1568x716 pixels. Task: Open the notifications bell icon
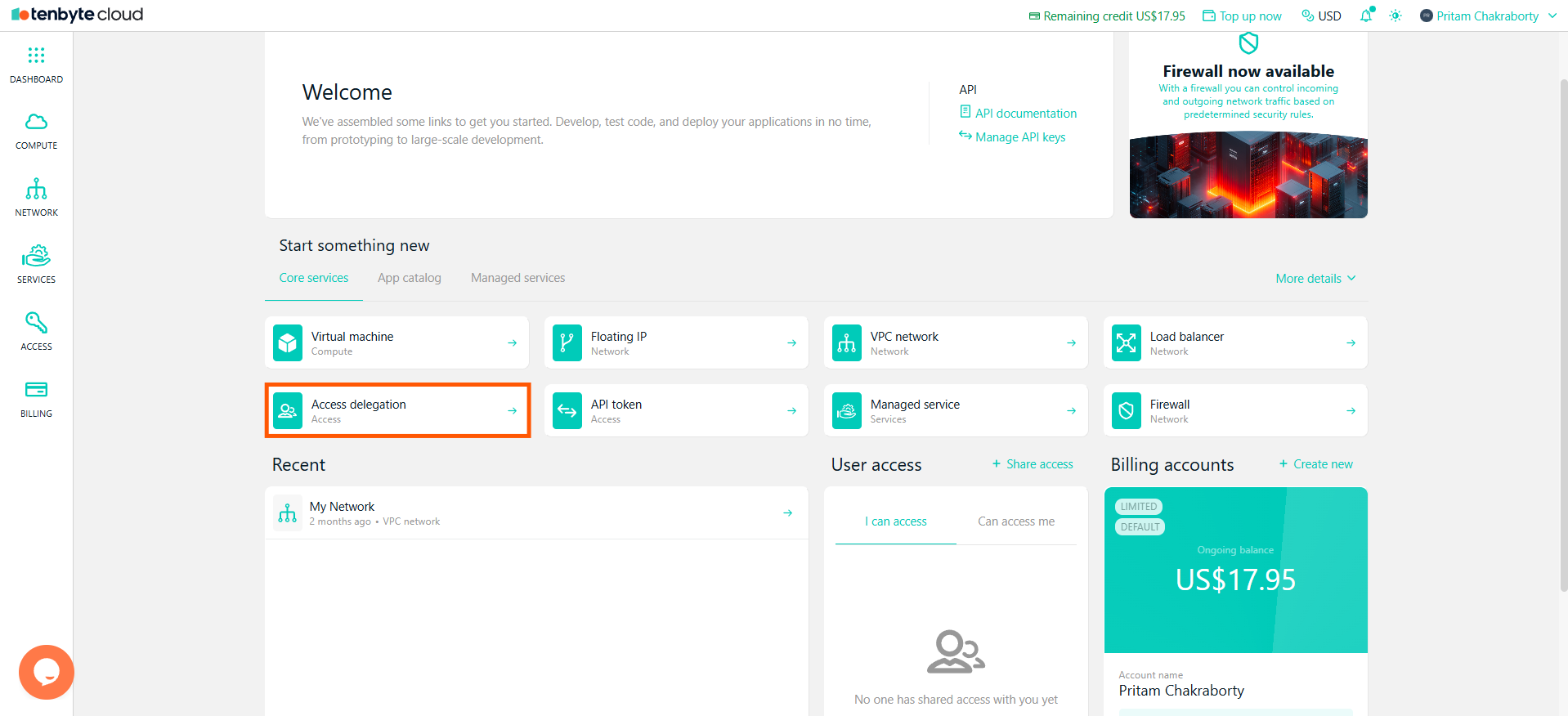pos(1366,16)
